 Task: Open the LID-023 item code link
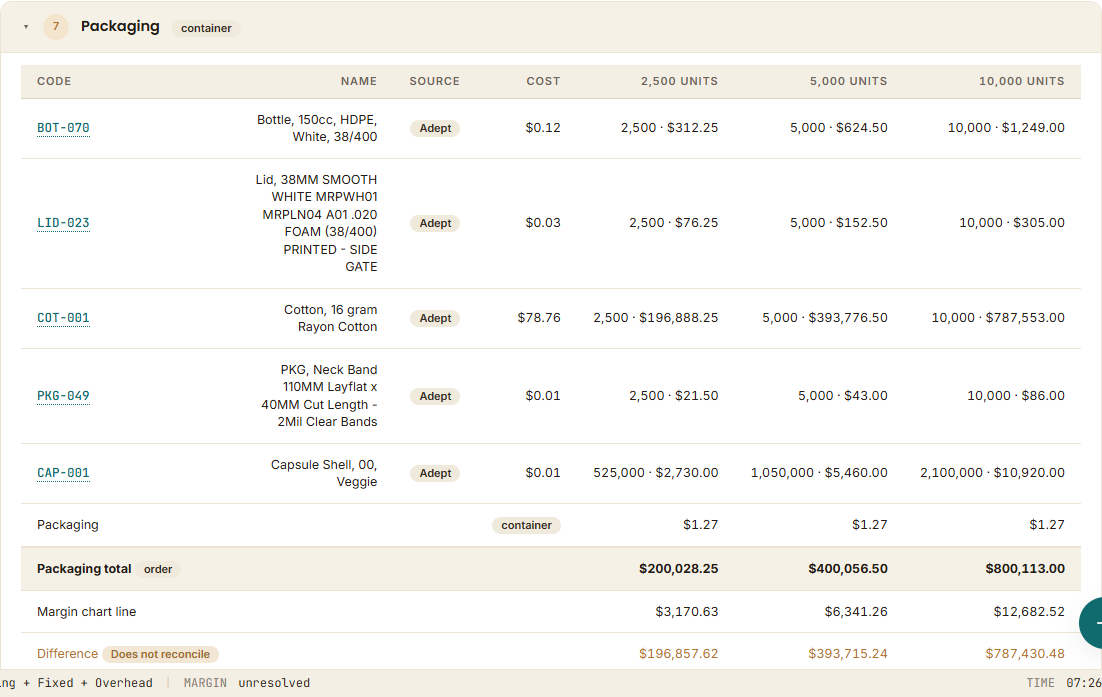coord(63,223)
